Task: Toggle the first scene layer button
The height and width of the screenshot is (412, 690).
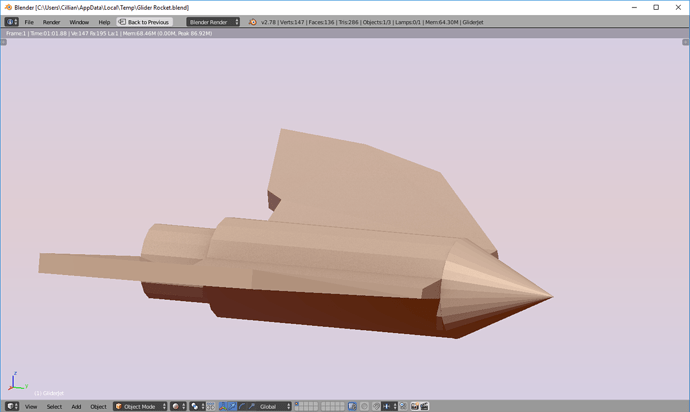Action: [298, 404]
